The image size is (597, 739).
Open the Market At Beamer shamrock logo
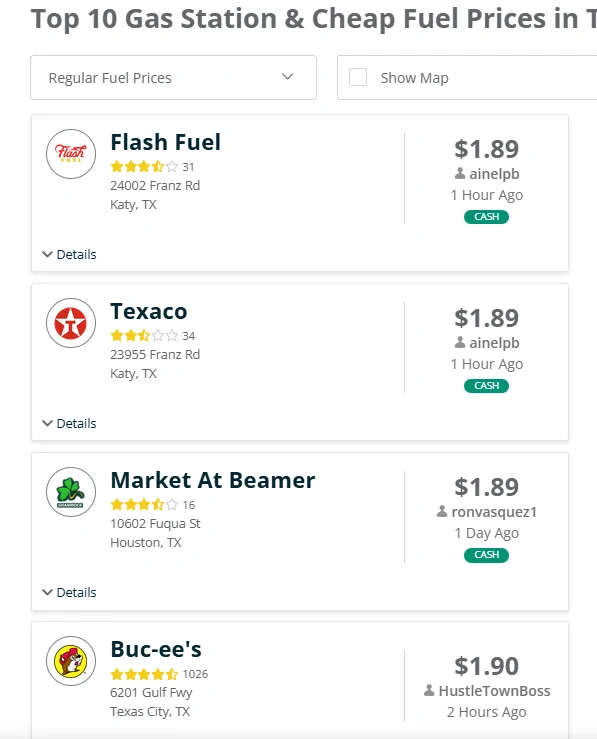71,492
